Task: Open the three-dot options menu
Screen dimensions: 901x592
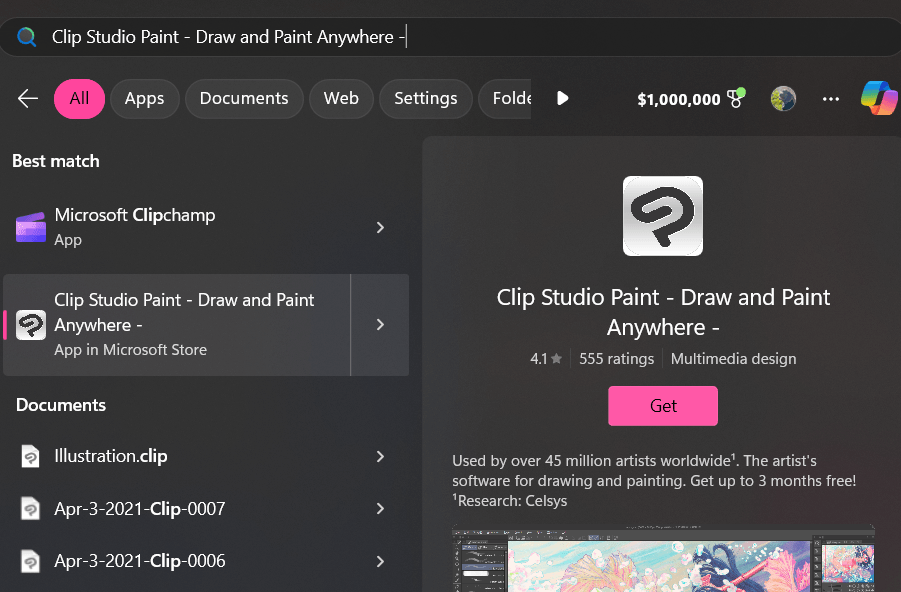Action: [x=831, y=99]
